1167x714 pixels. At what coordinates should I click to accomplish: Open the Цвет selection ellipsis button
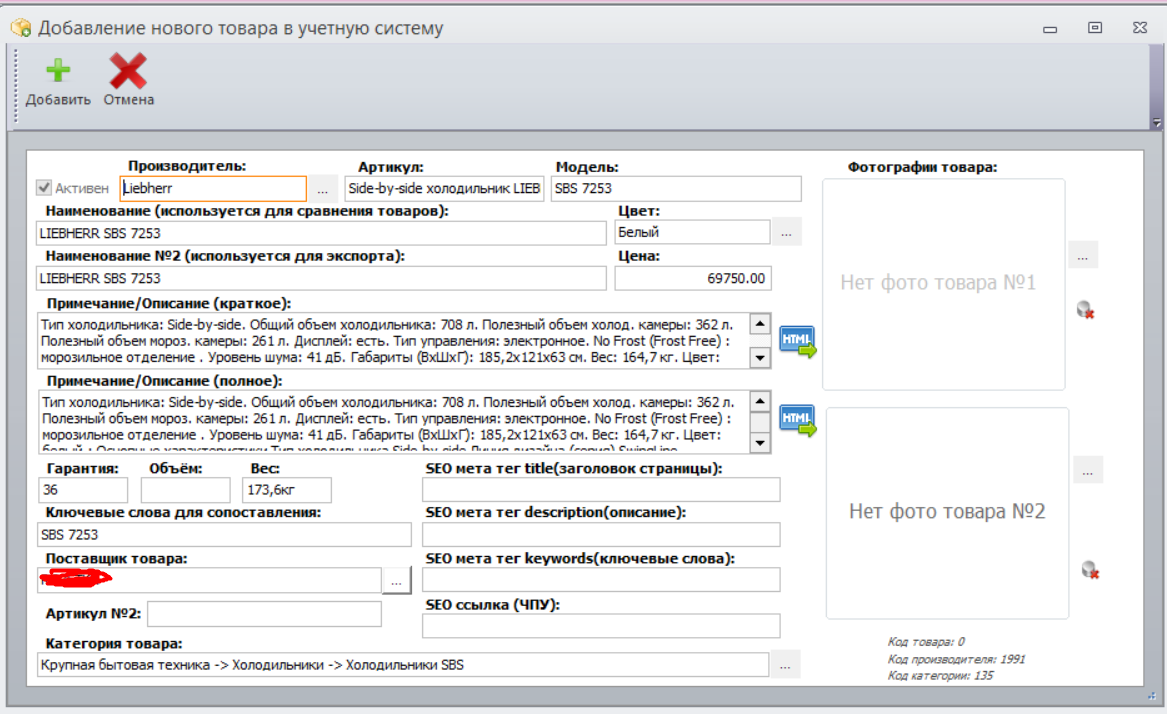click(x=786, y=232)
